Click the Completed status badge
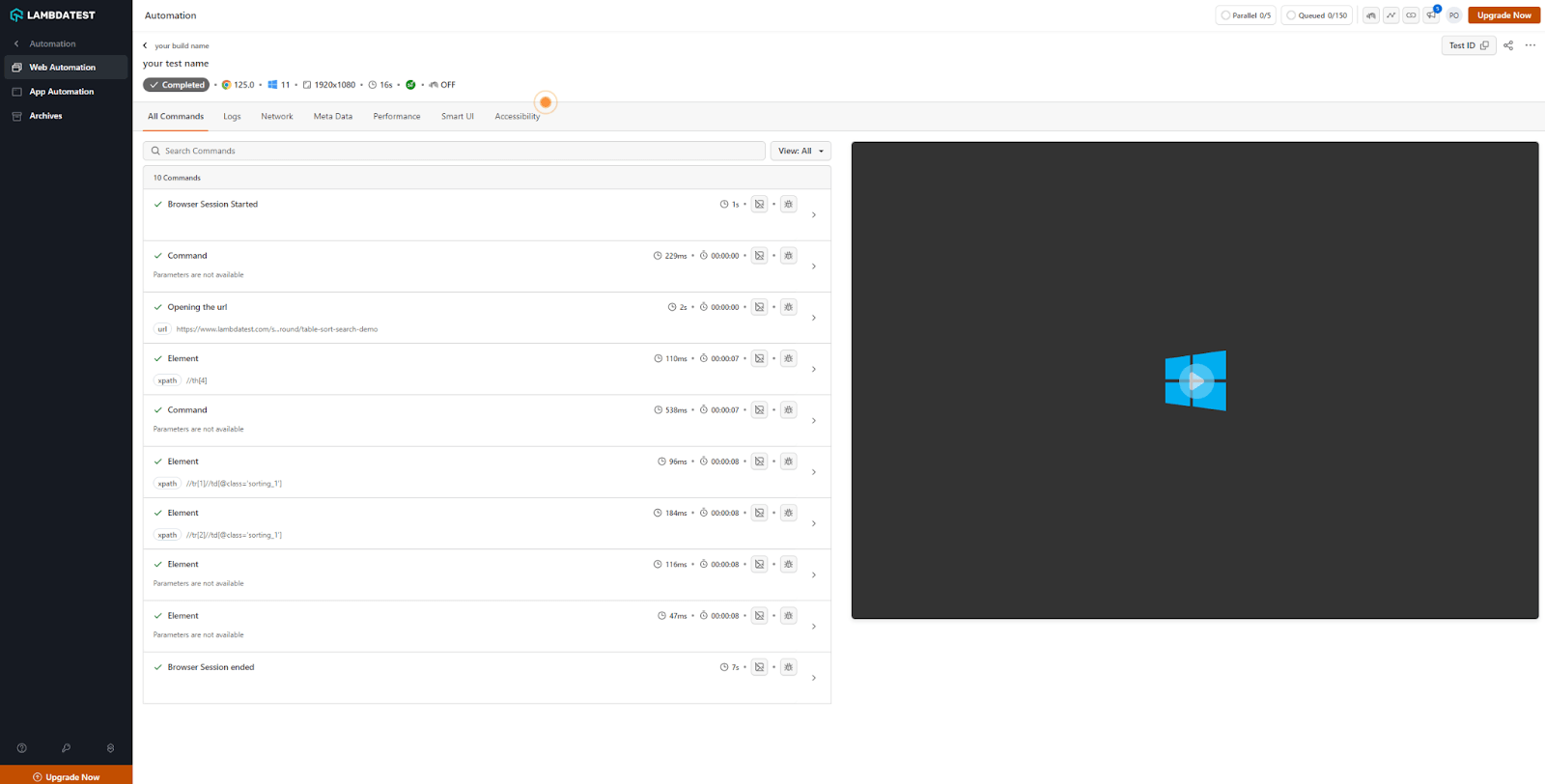This screenshot has height=784, width=1545. click(176, 85)
